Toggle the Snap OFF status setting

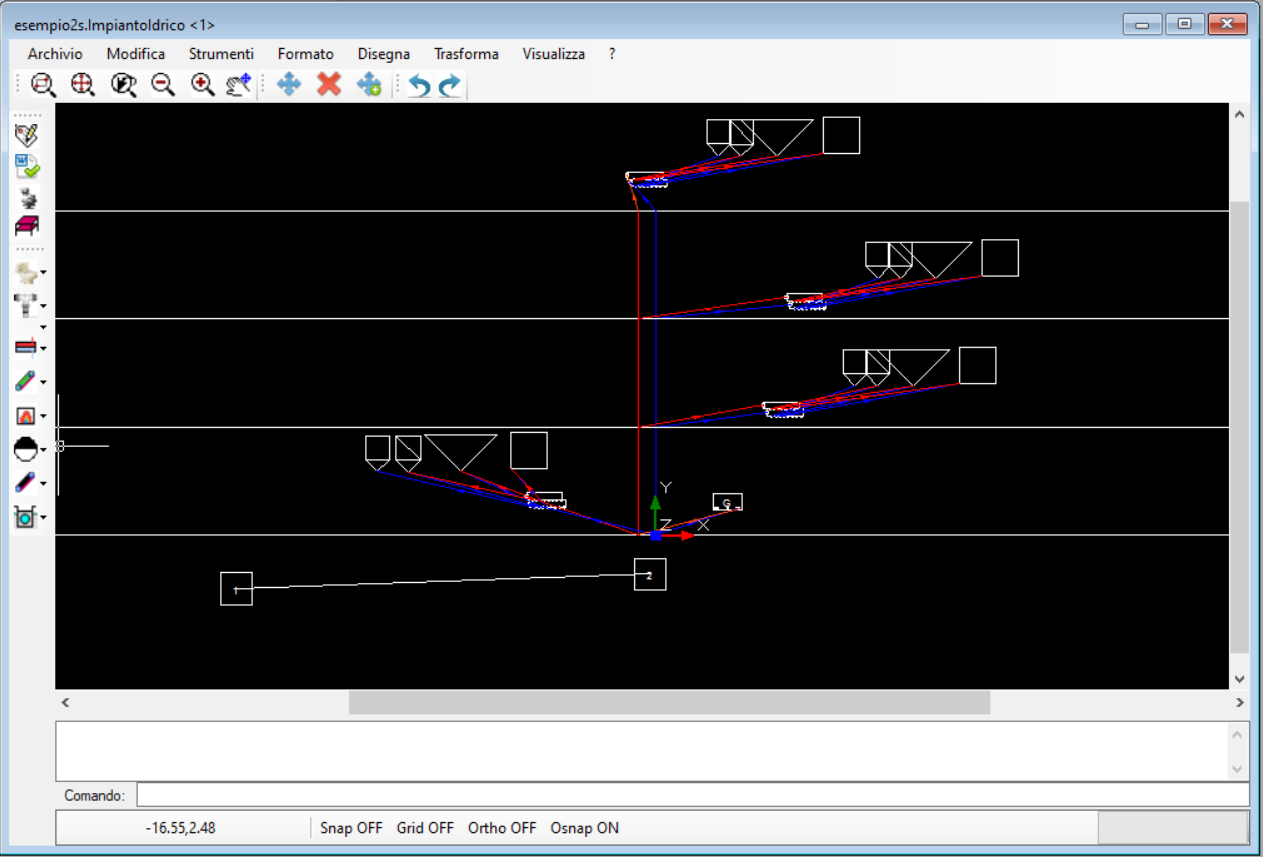click(x=351, y=828)
